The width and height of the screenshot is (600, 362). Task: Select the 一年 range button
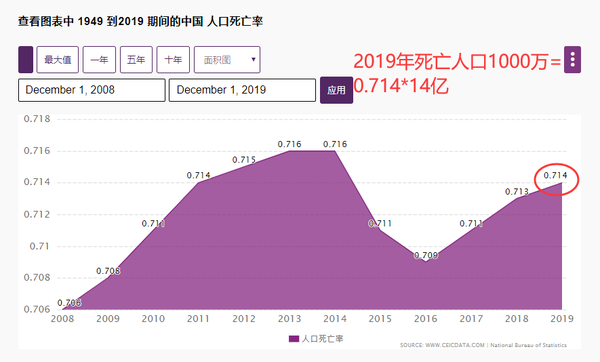coord(99,60)
